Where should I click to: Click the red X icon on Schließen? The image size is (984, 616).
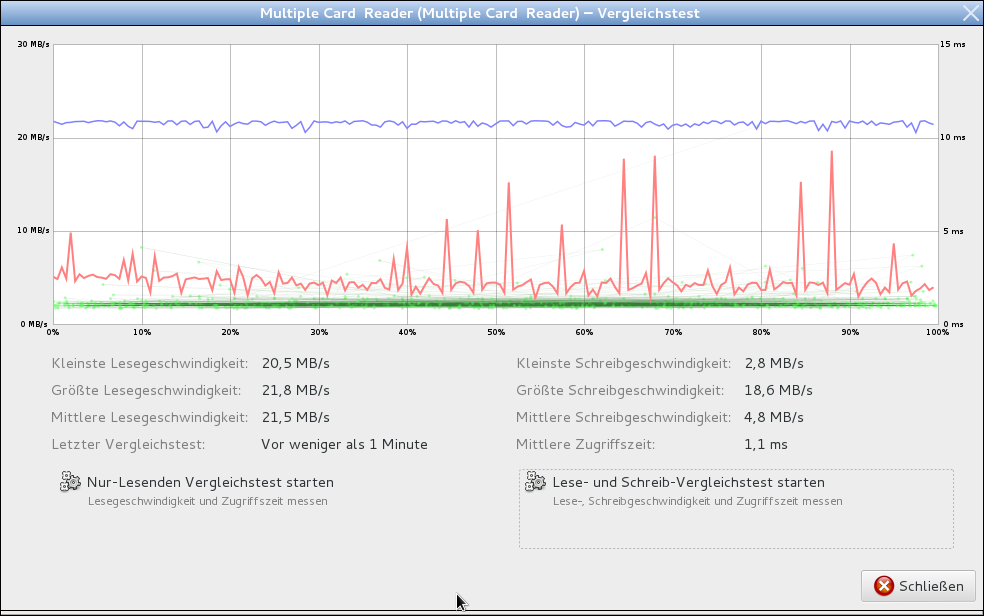point(884,586)
